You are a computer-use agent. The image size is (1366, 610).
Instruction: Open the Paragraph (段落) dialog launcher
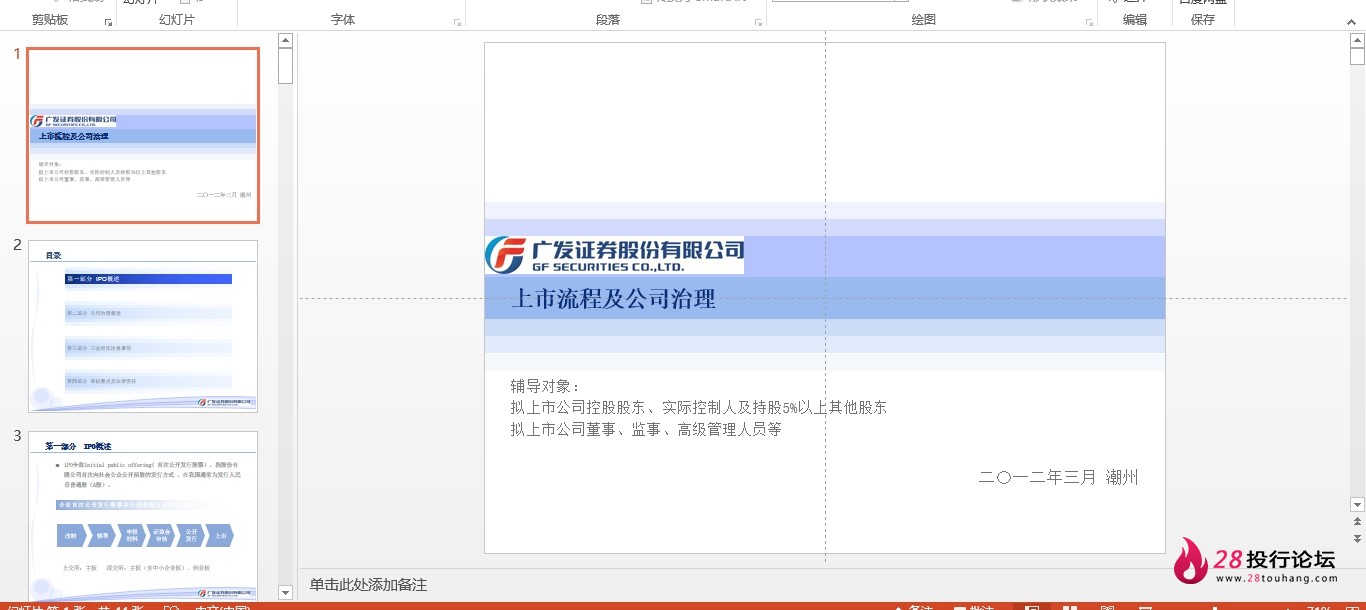click(758, 21)
